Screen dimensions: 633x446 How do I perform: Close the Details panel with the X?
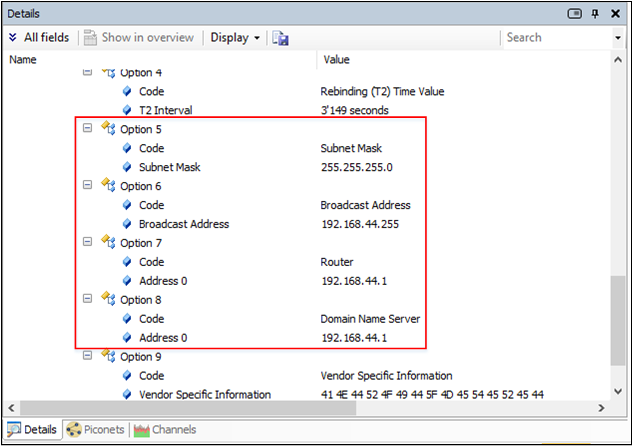pos(615,14)
